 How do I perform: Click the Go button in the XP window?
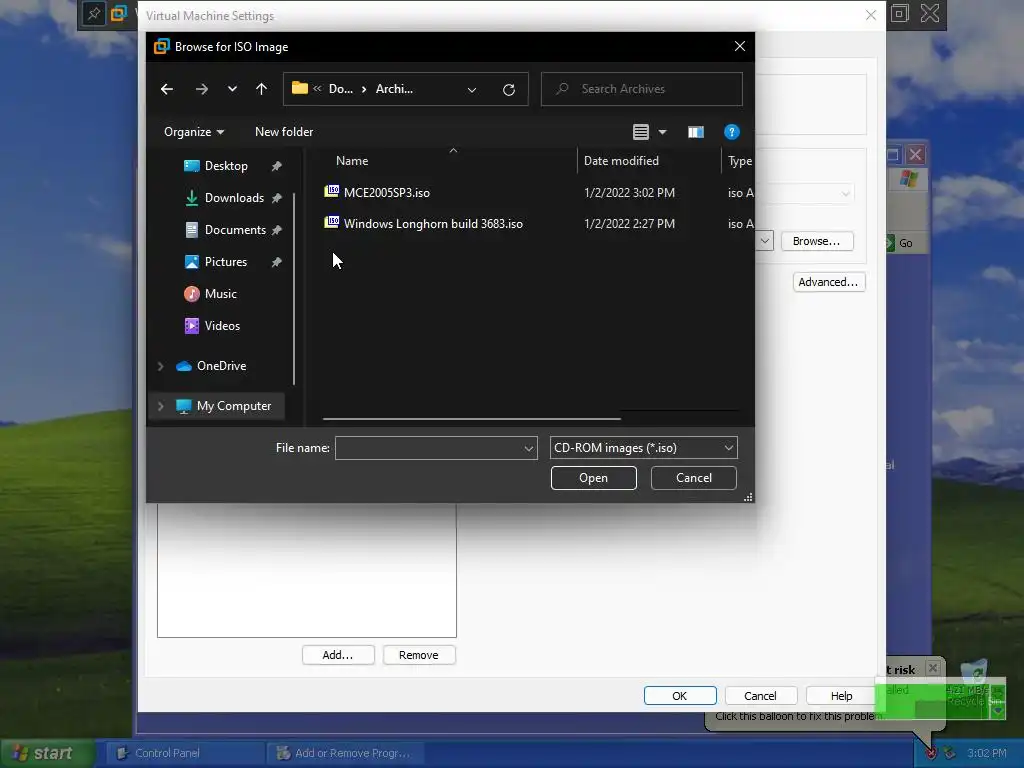click(x=899, y=243)
